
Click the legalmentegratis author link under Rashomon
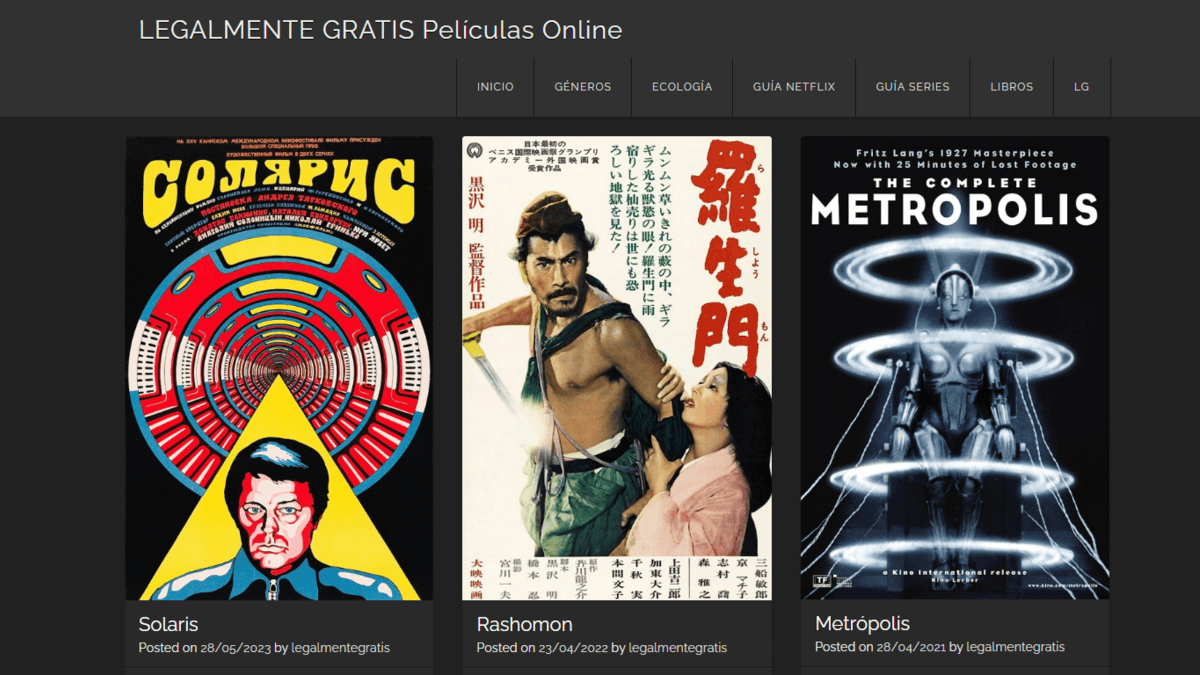click(678, 648)
